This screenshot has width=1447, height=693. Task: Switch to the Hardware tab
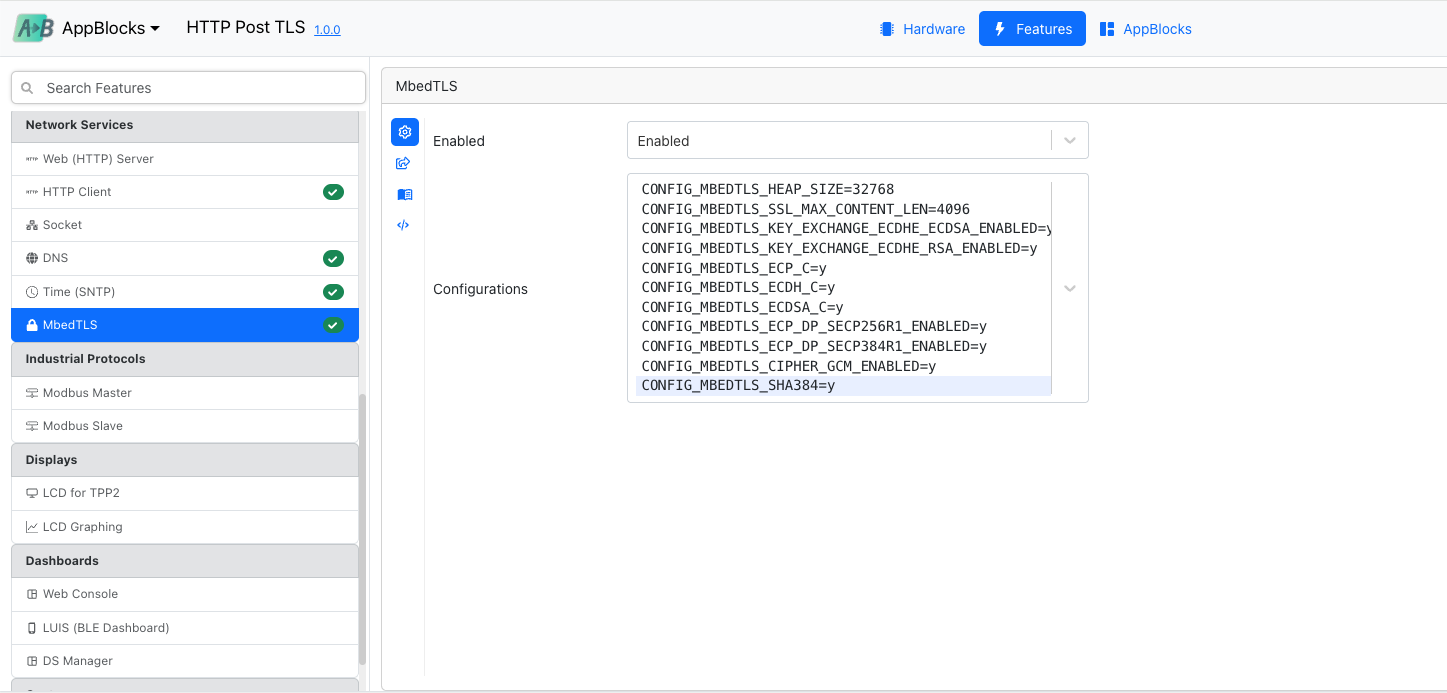pyautogui.click(x=922, y=29)
